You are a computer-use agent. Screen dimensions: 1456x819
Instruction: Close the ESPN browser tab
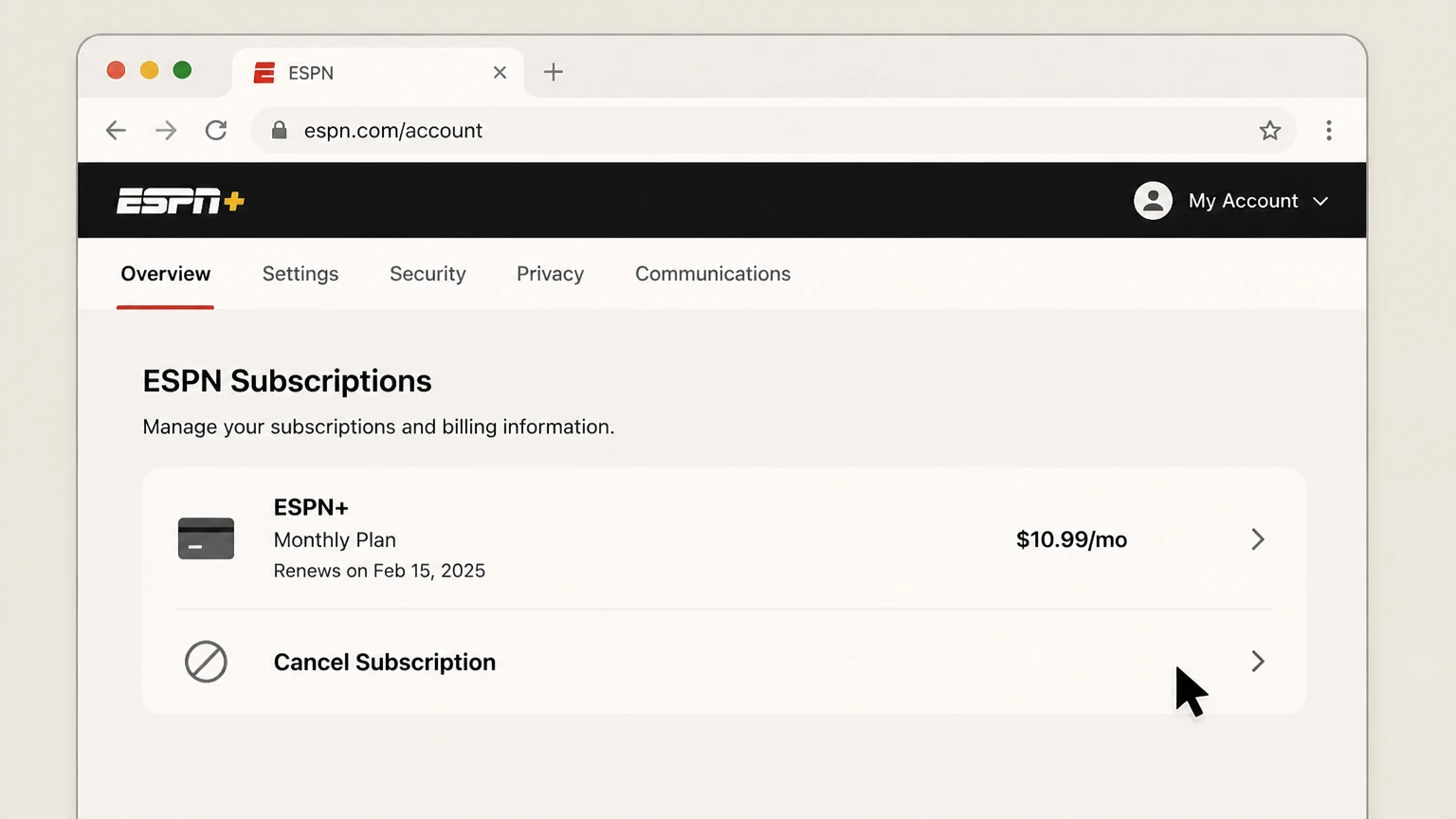(x=500, y=73)
